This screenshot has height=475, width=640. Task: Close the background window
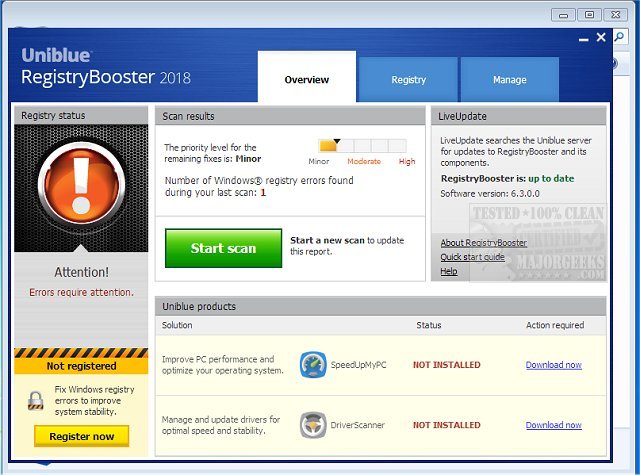coord(616,15)
